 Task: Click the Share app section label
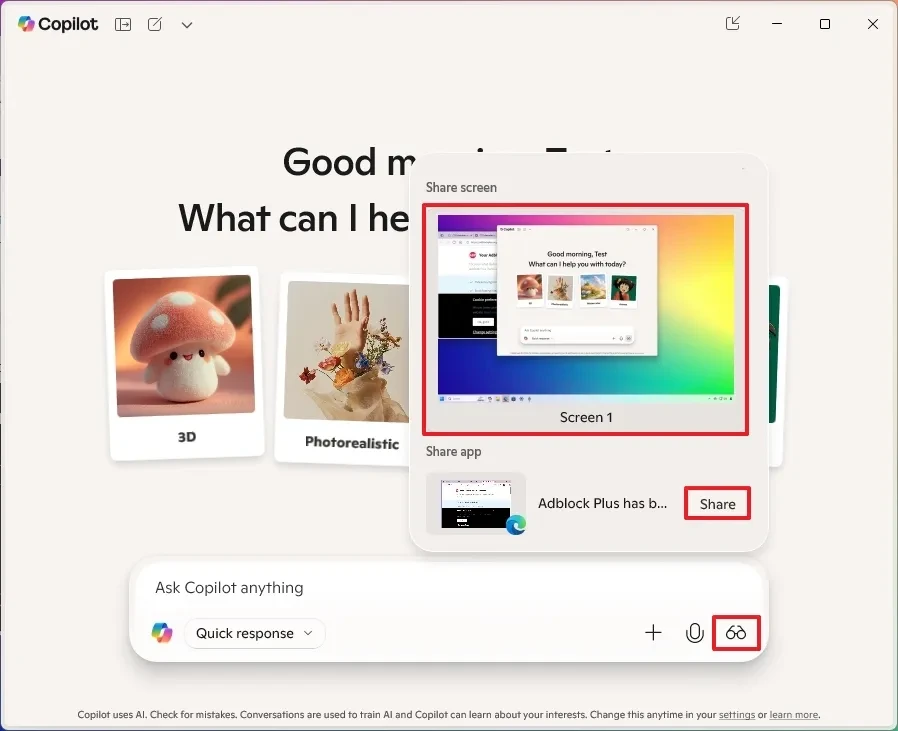point(453,451)
